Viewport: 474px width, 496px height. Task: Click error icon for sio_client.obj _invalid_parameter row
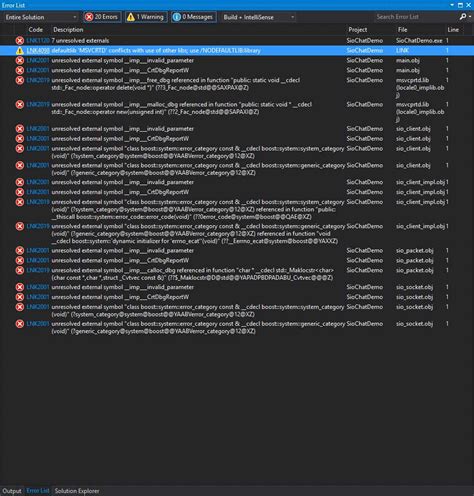tap(20, 129)
